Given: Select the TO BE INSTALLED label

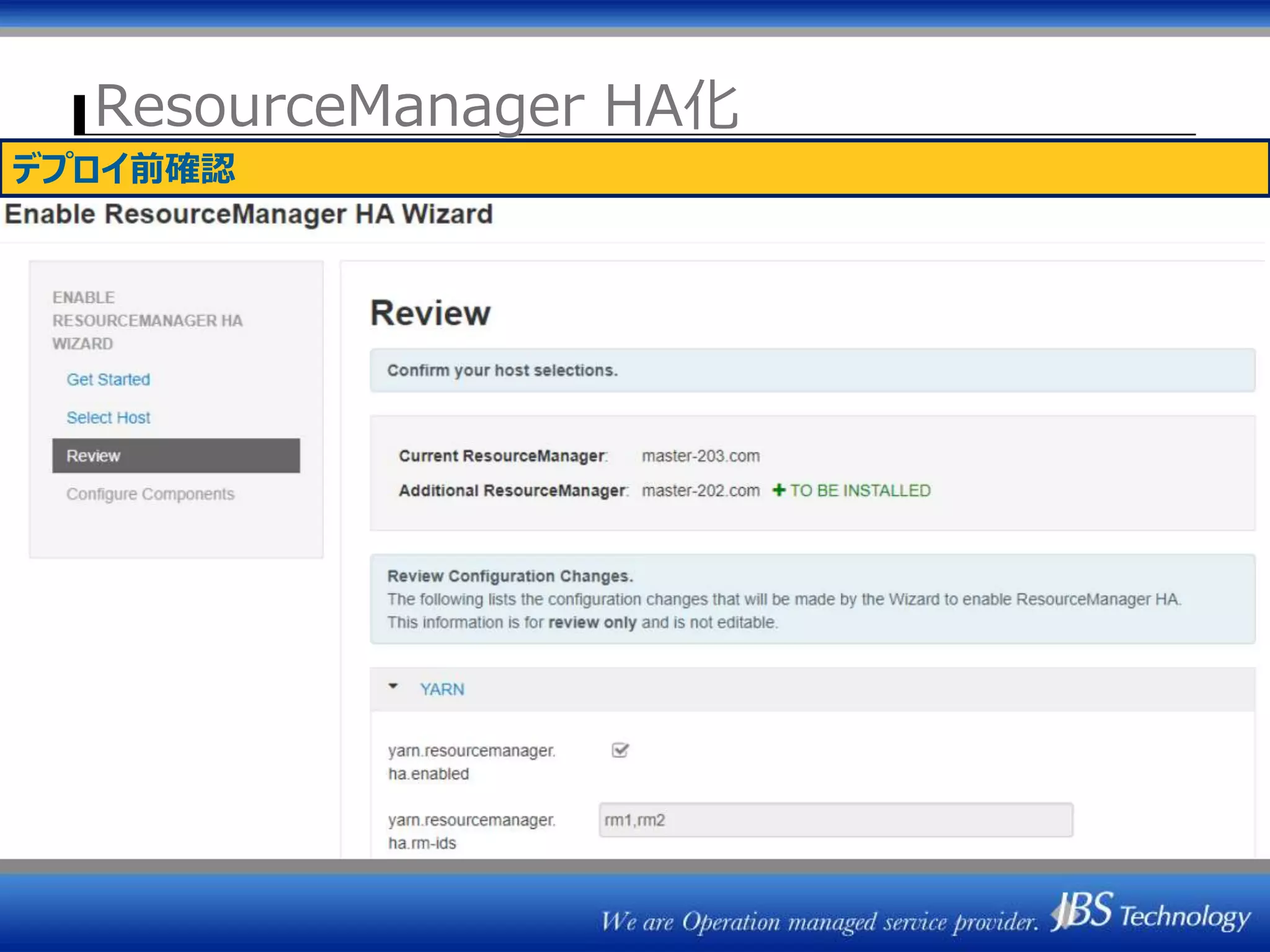Looking at the screenshot, I should click(x=860, y=490).
